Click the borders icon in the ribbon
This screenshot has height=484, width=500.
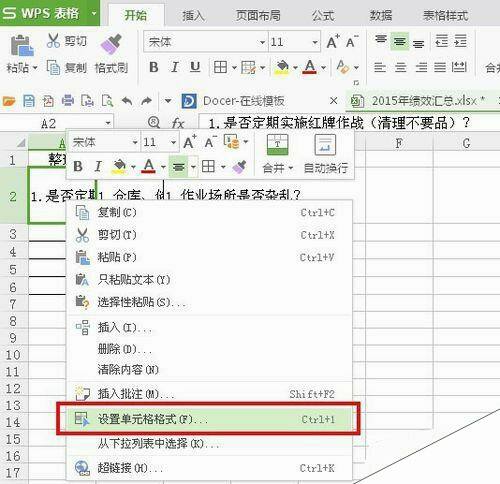click(220, 67)
